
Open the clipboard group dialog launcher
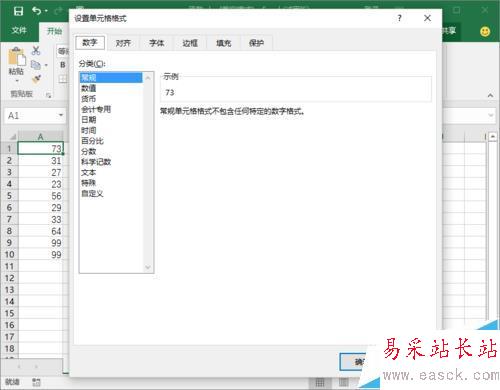point(49,95)
